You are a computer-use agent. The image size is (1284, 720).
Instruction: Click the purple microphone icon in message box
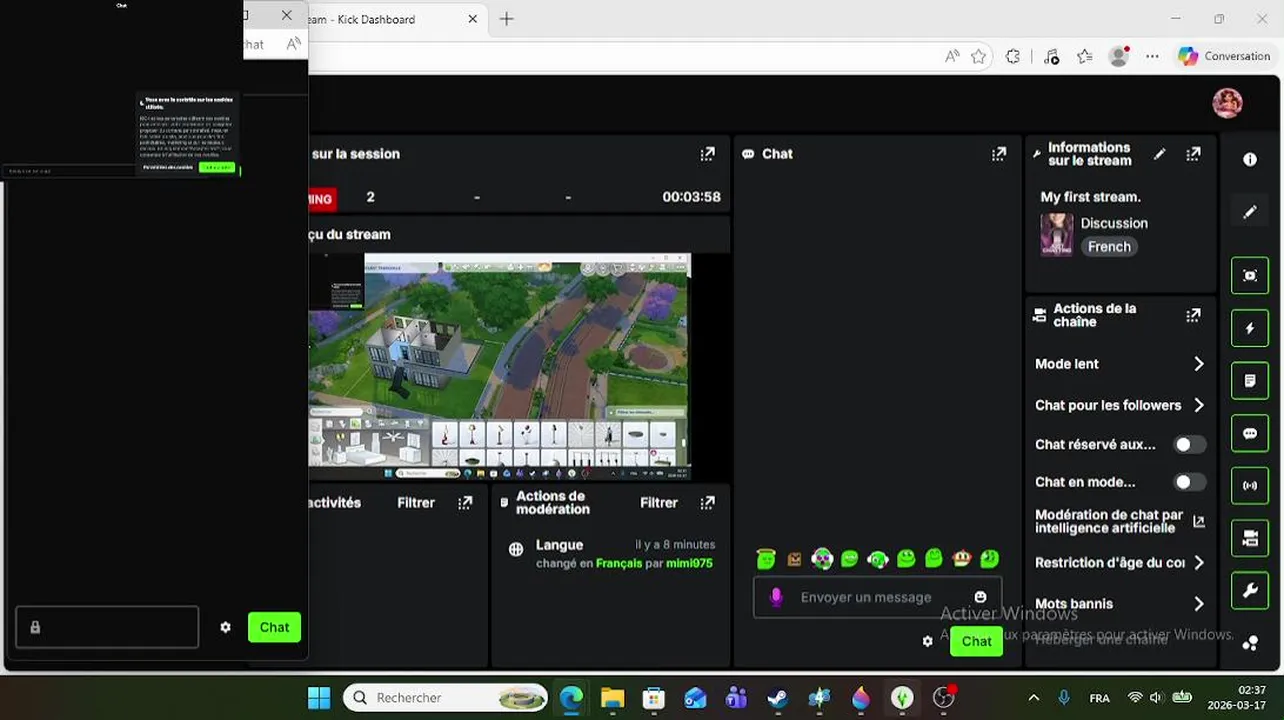point(775,597)
